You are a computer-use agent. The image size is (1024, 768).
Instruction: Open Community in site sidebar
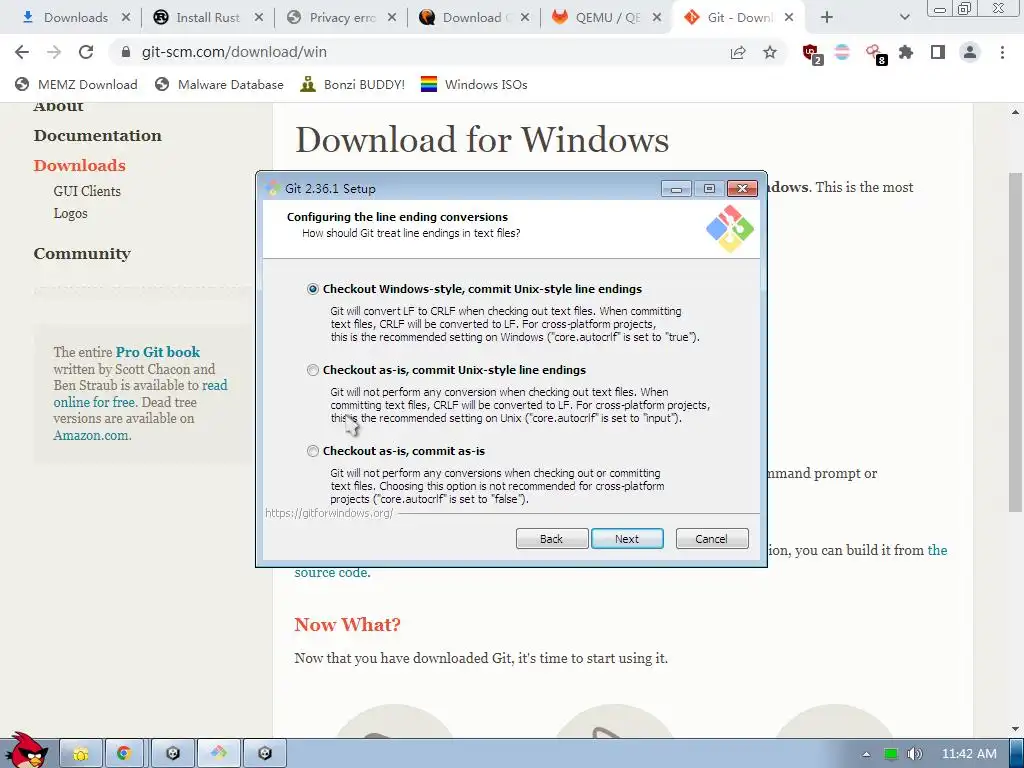(x=82, y=253)
